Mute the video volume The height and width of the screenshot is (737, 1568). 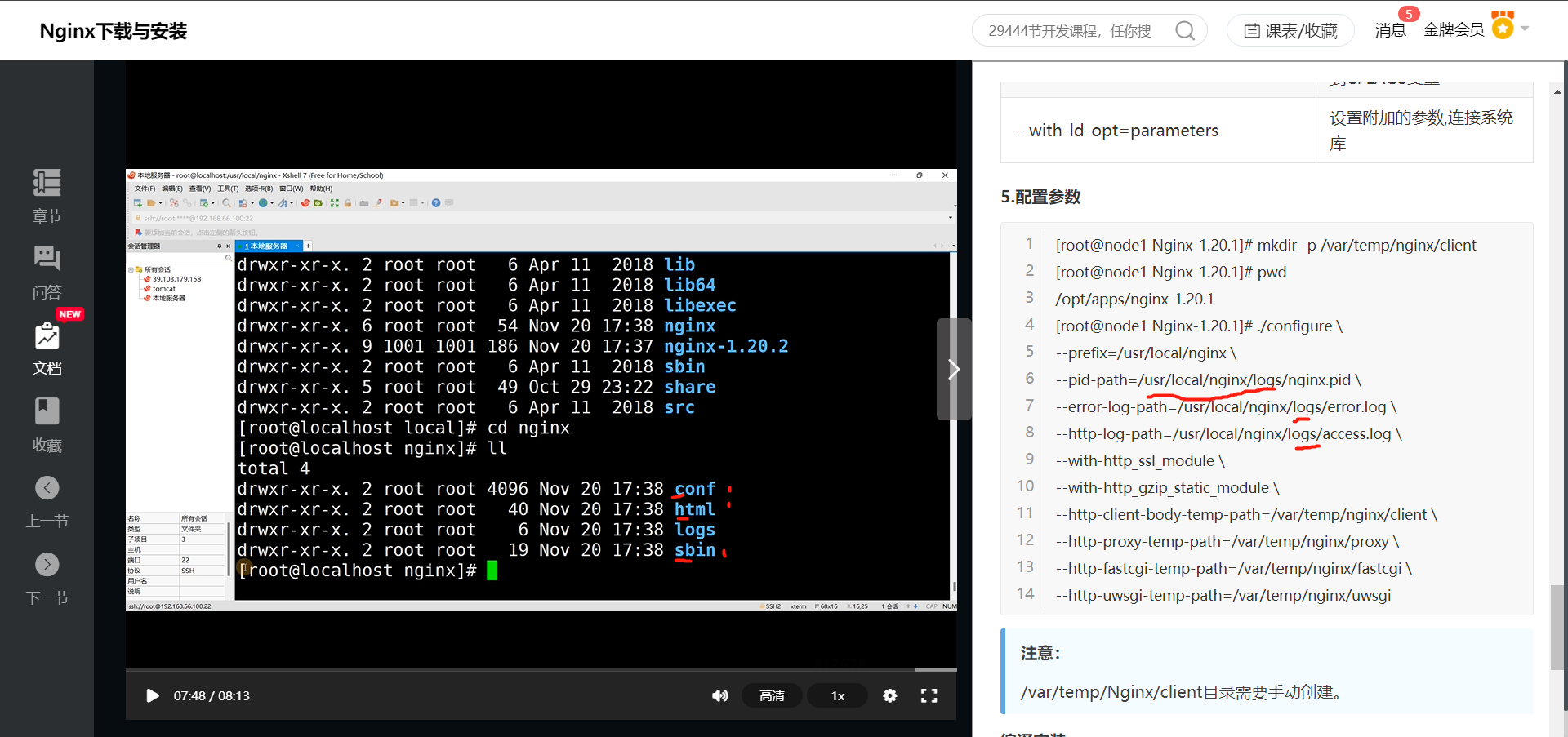pos(719,695)
